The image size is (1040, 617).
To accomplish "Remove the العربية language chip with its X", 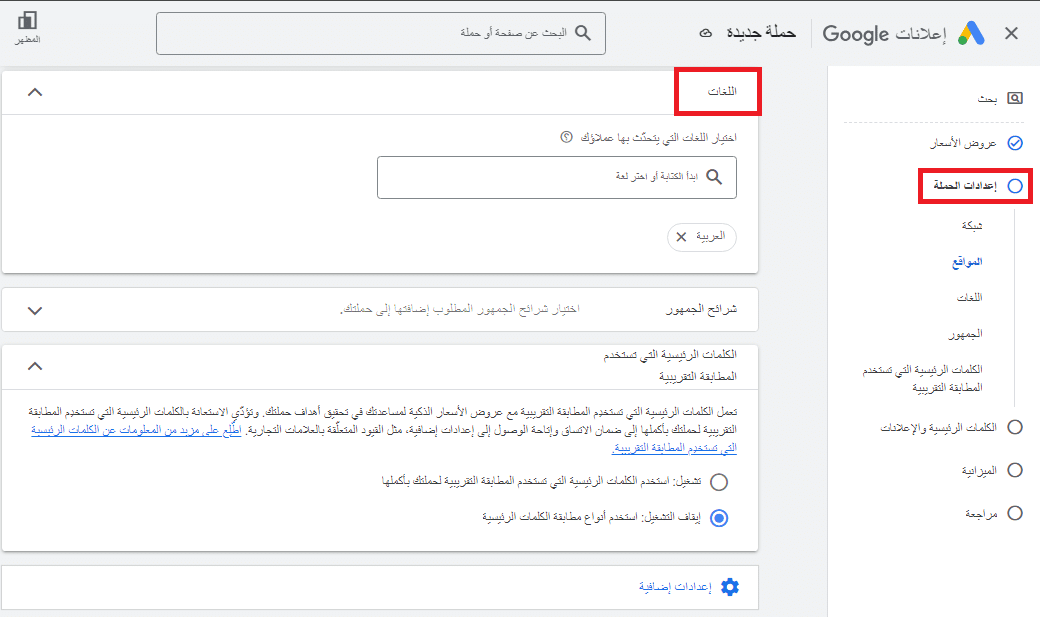I will (x=681, y=237).
